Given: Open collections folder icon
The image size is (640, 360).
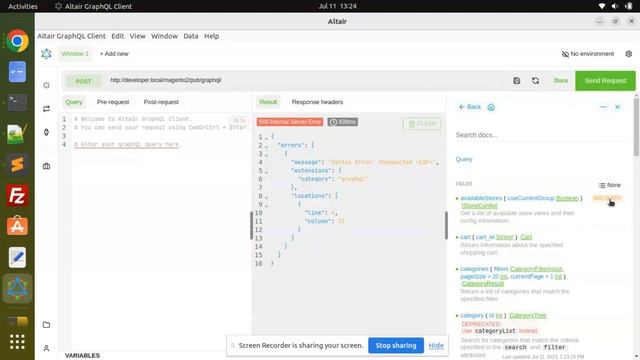Looking at the screenshot, I should (47, 324).
